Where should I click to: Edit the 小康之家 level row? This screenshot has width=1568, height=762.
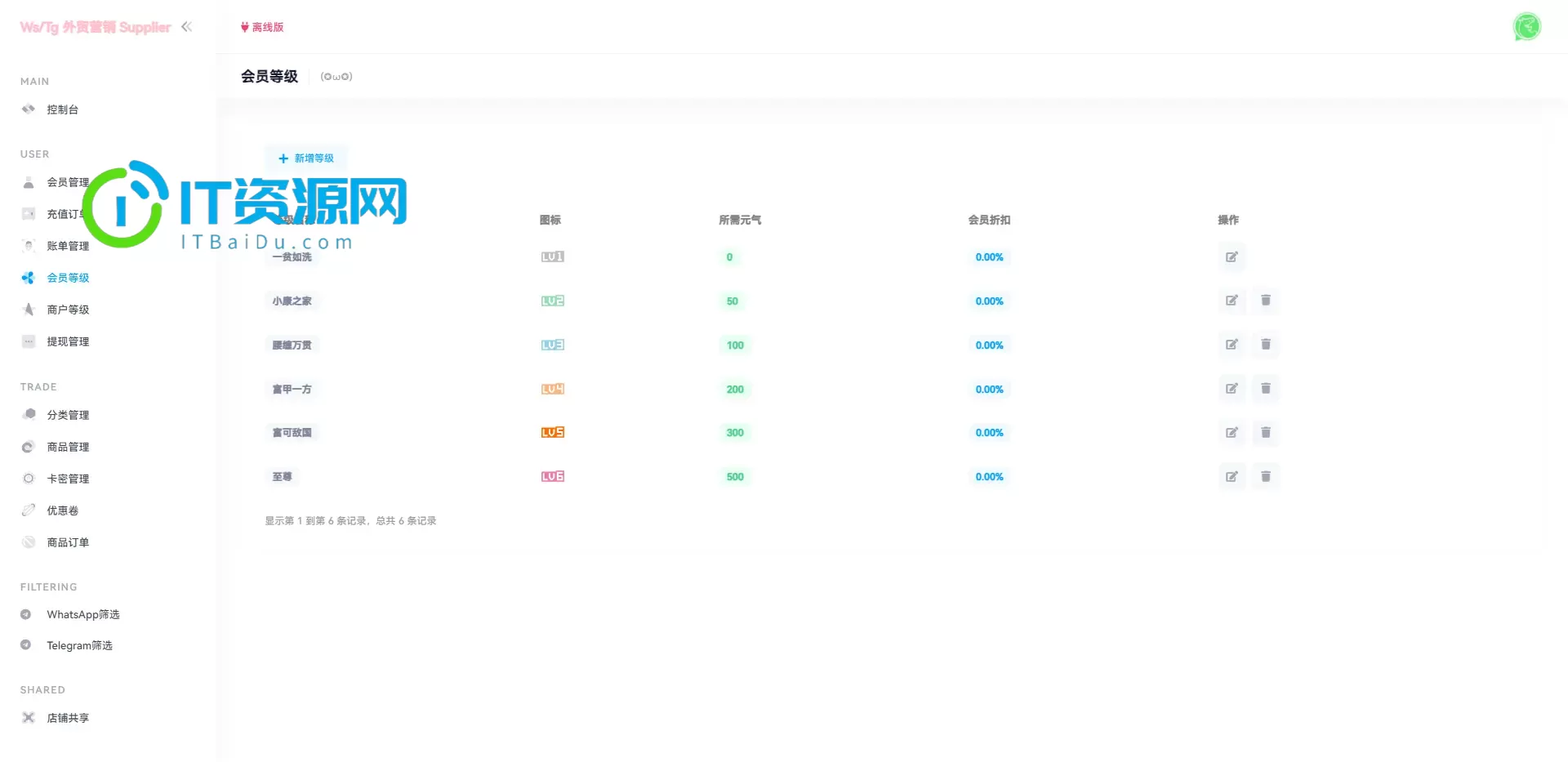(1232, 301)
